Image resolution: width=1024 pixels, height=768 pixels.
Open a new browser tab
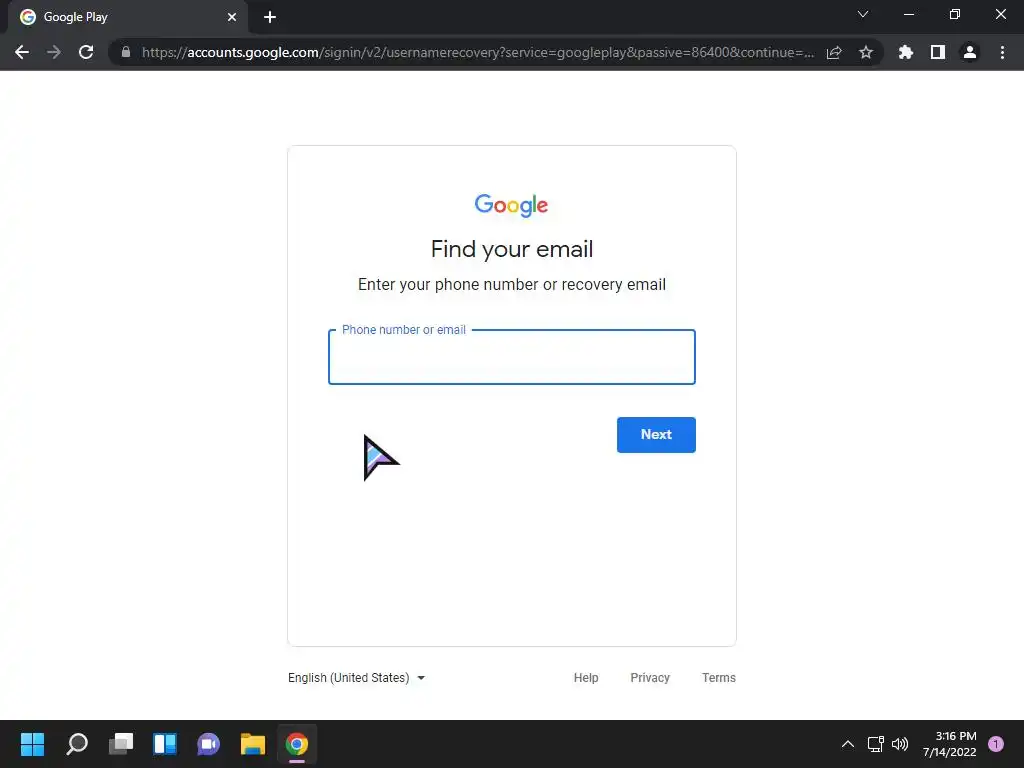coord(270,17)
